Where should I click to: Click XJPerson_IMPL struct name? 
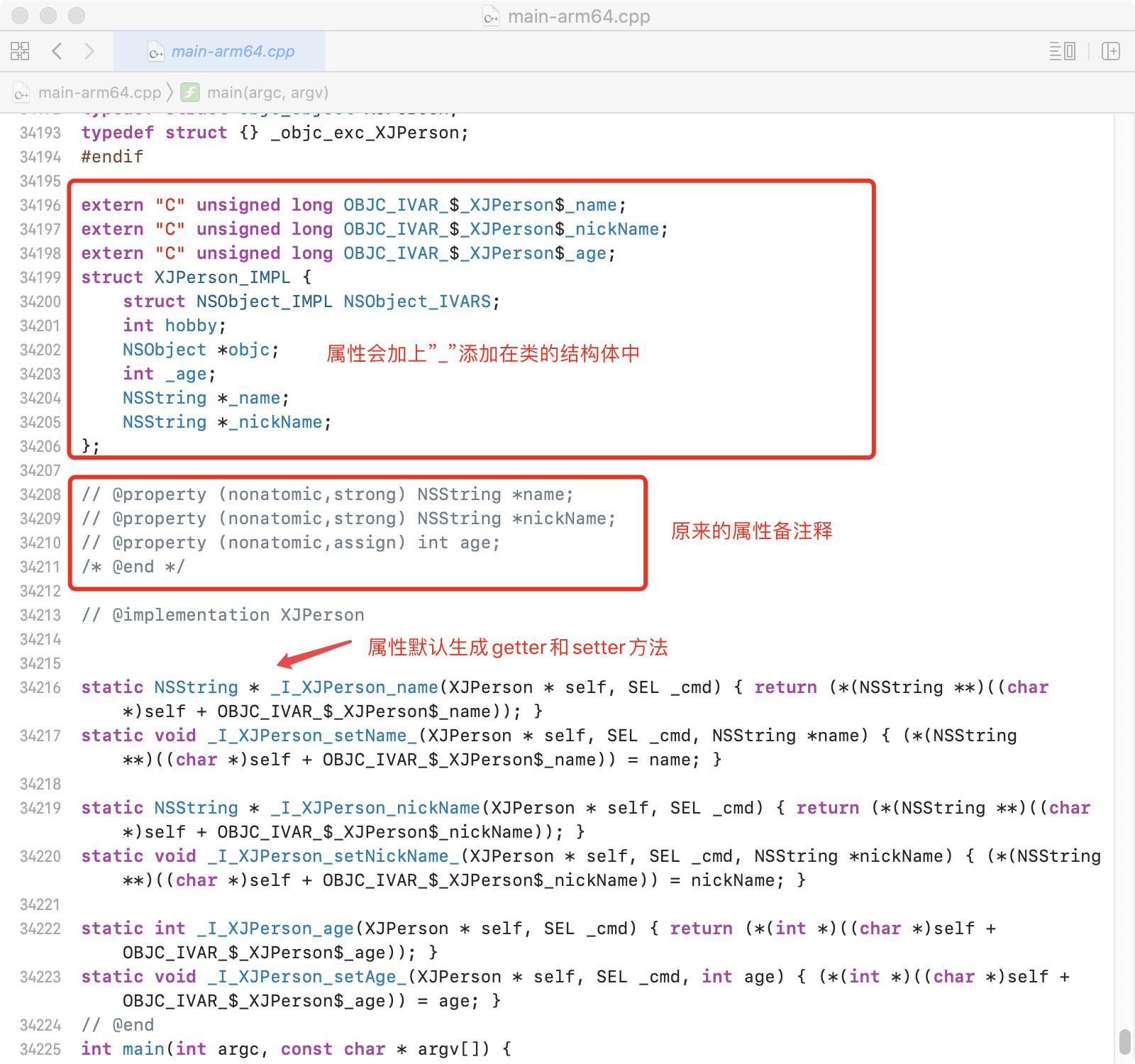point(222,277)
